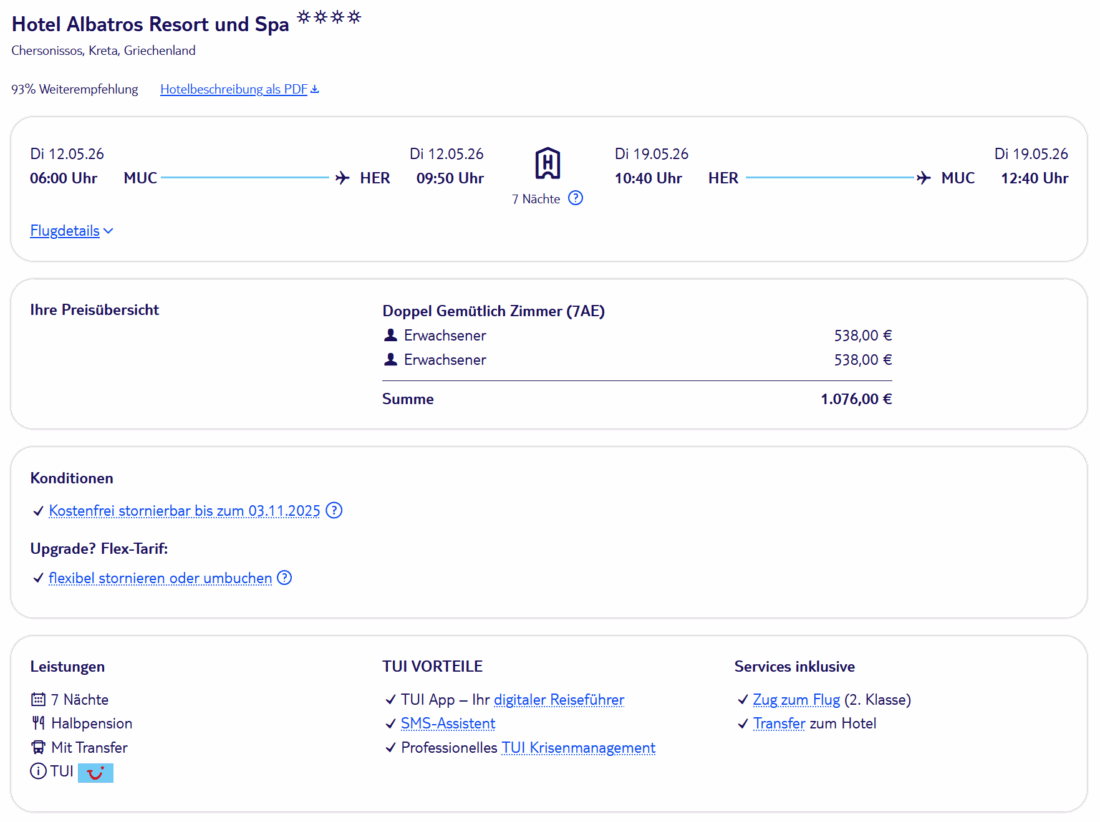Viewport: 1100px width, 822px height.
Task: Open the SMS-Assistent link
Action: tap(447, 724)
